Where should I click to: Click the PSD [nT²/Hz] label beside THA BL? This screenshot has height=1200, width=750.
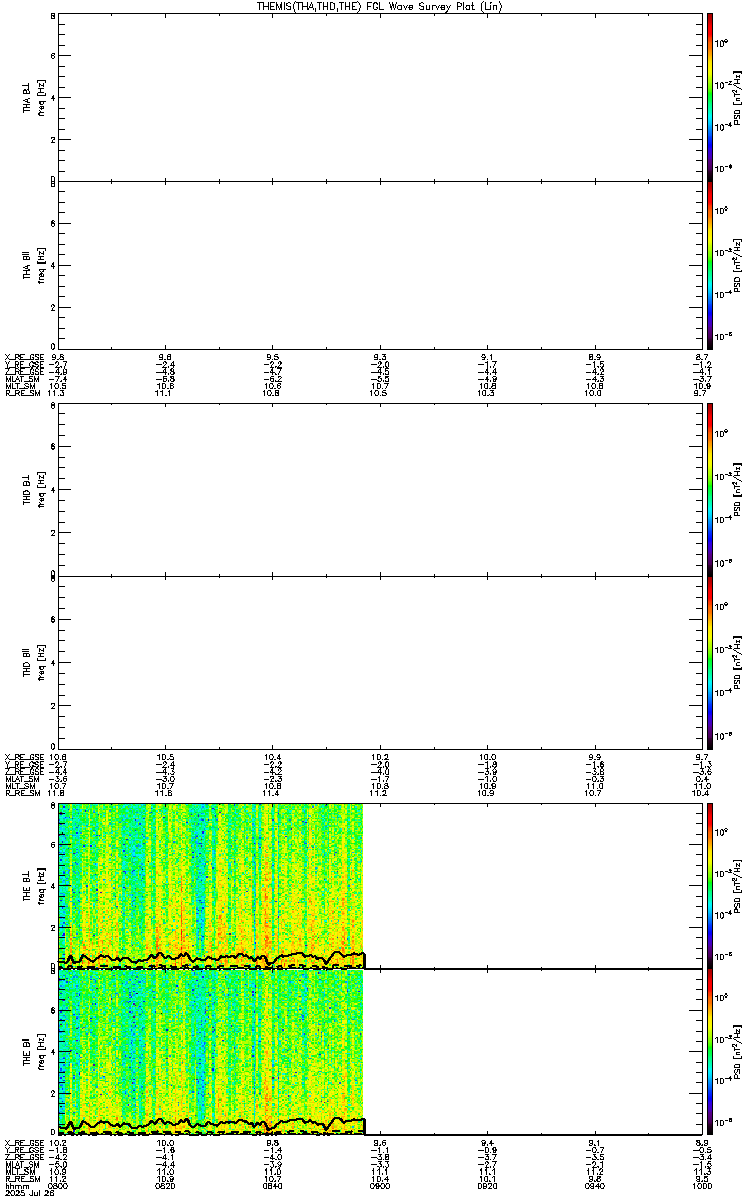coord(737,97)
